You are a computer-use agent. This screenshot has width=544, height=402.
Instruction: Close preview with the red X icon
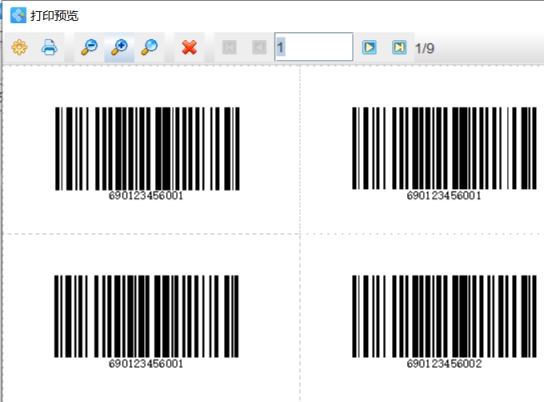point(189,48)
